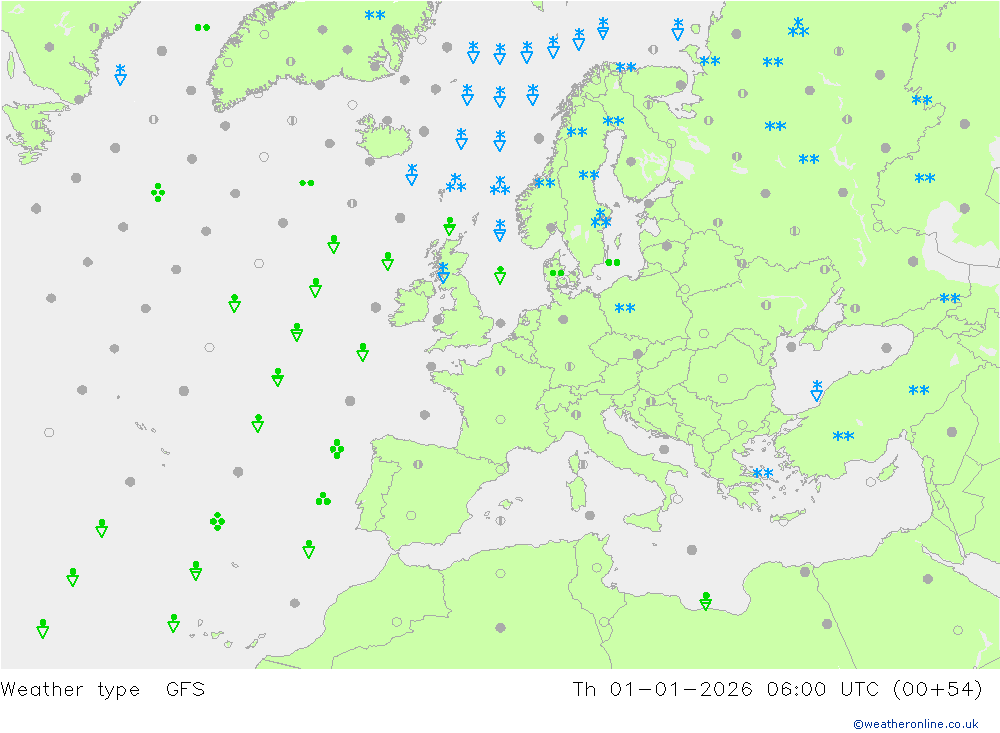Viewport: 1000px width, 733px height.
Task: Click the open circle symbol over Romania
Action: (x=723, y=378)
